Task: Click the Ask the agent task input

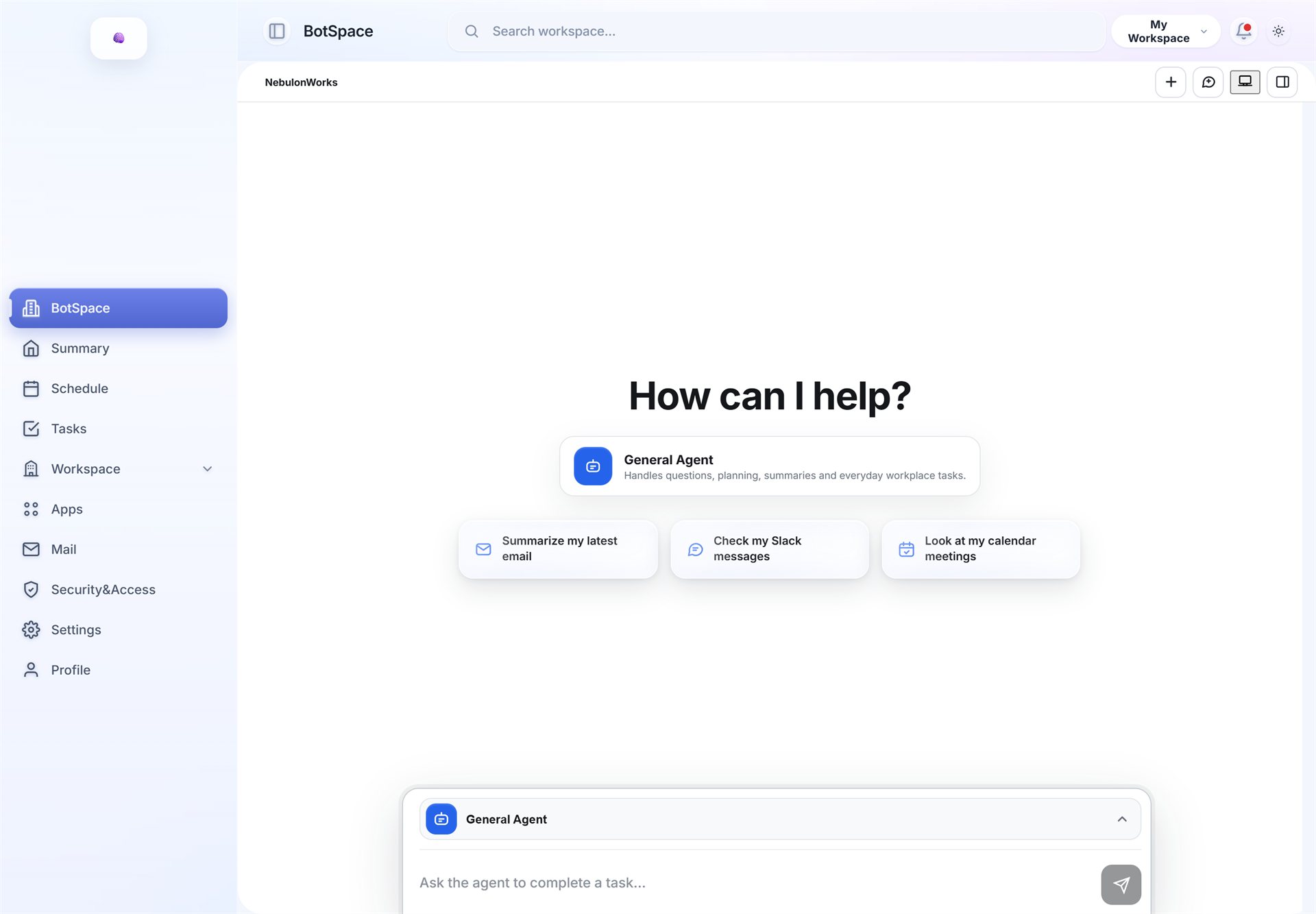Action: pyautogui.click(x=754, y=883)
